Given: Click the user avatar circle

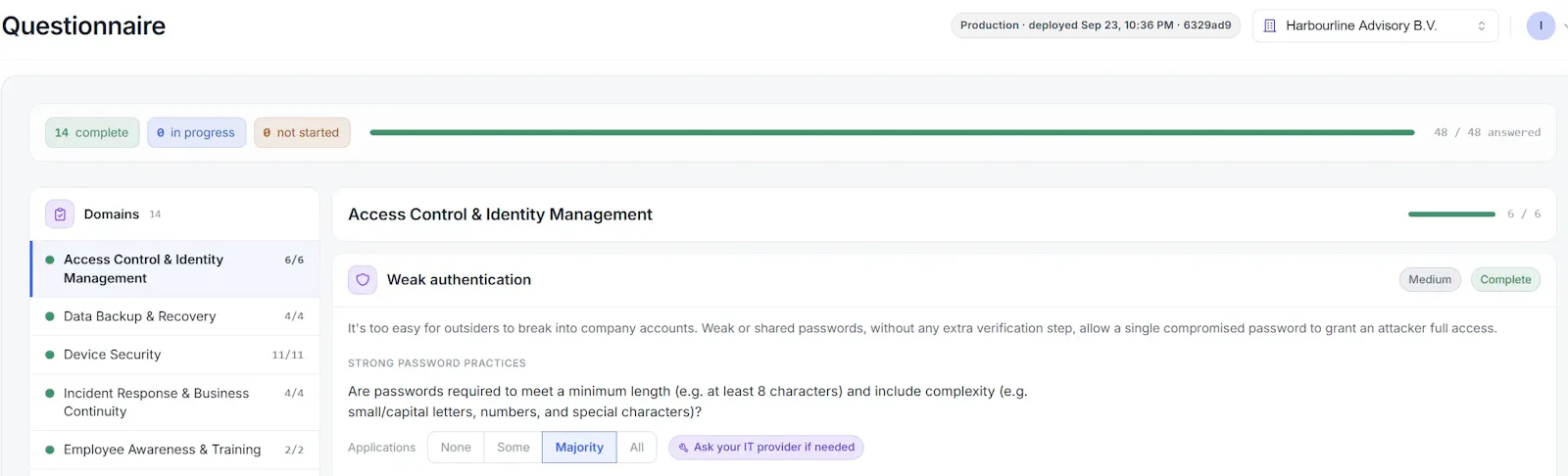Looking at the screenshot, I should (x=1541, y=25).
